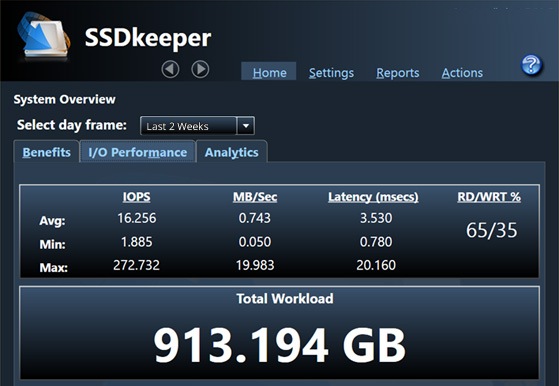Viewport: 559px width, 386px height.
Task: Open the Reports menu
Action: 398,73
